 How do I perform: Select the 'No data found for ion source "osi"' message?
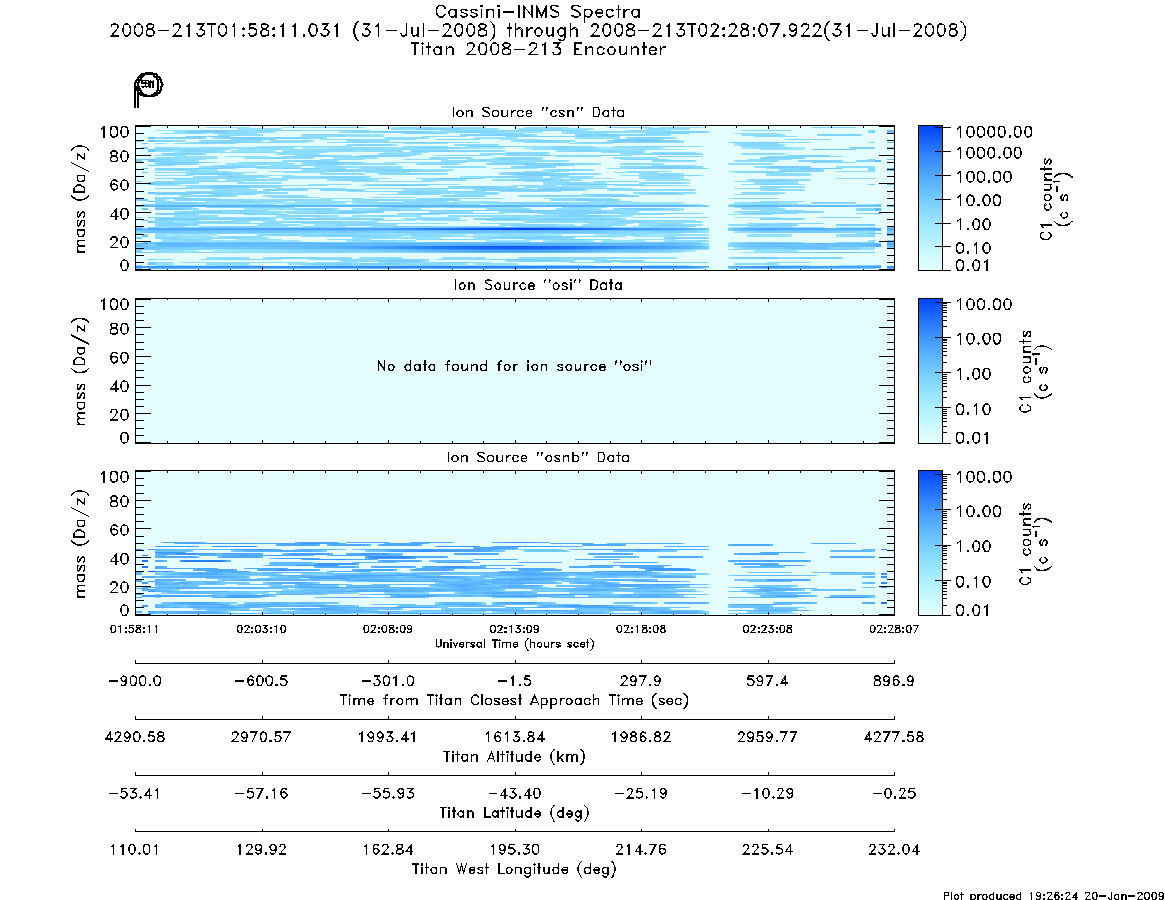pyautogui.click(x=514, y=366)
